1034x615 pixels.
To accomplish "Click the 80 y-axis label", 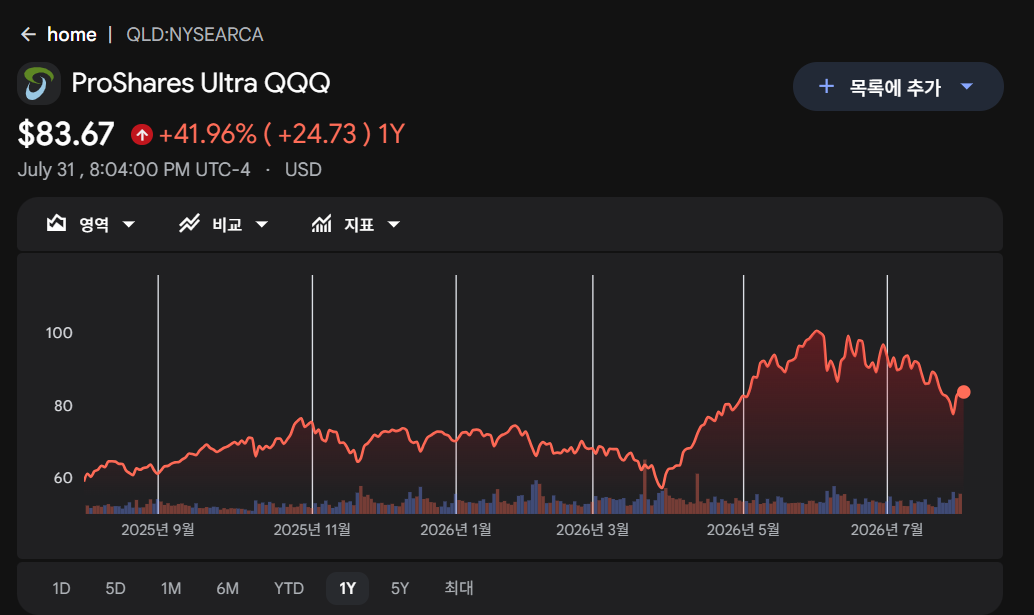I will [63, 405].
